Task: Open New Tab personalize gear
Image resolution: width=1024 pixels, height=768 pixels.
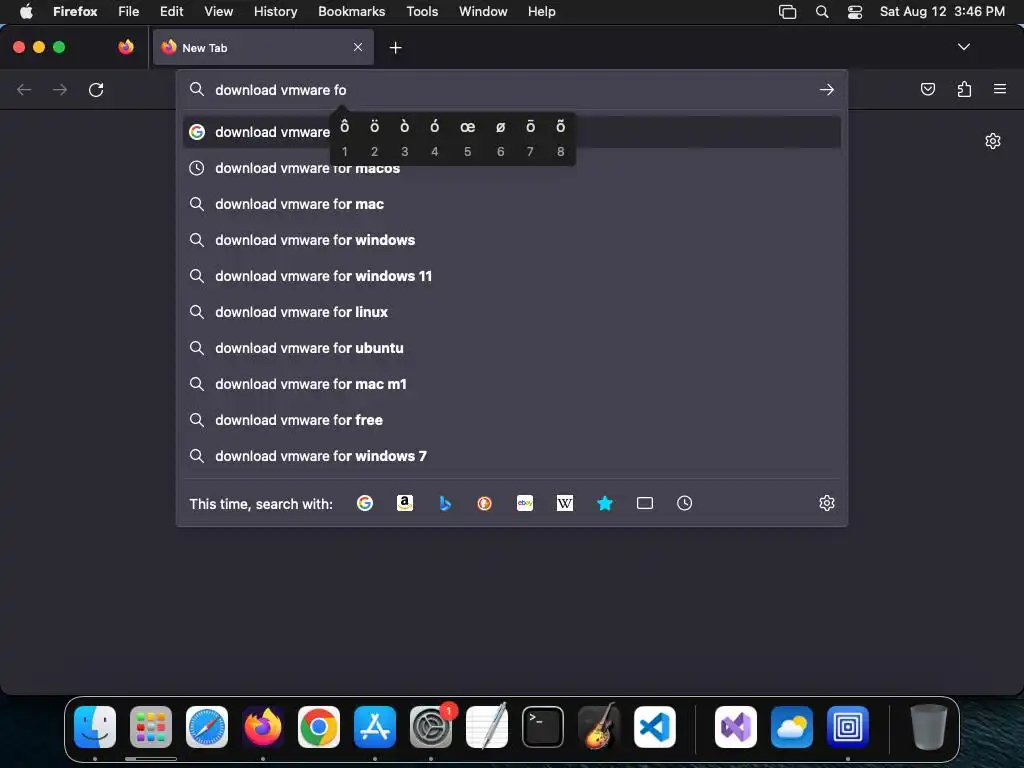Action: (x=993, y=141)
